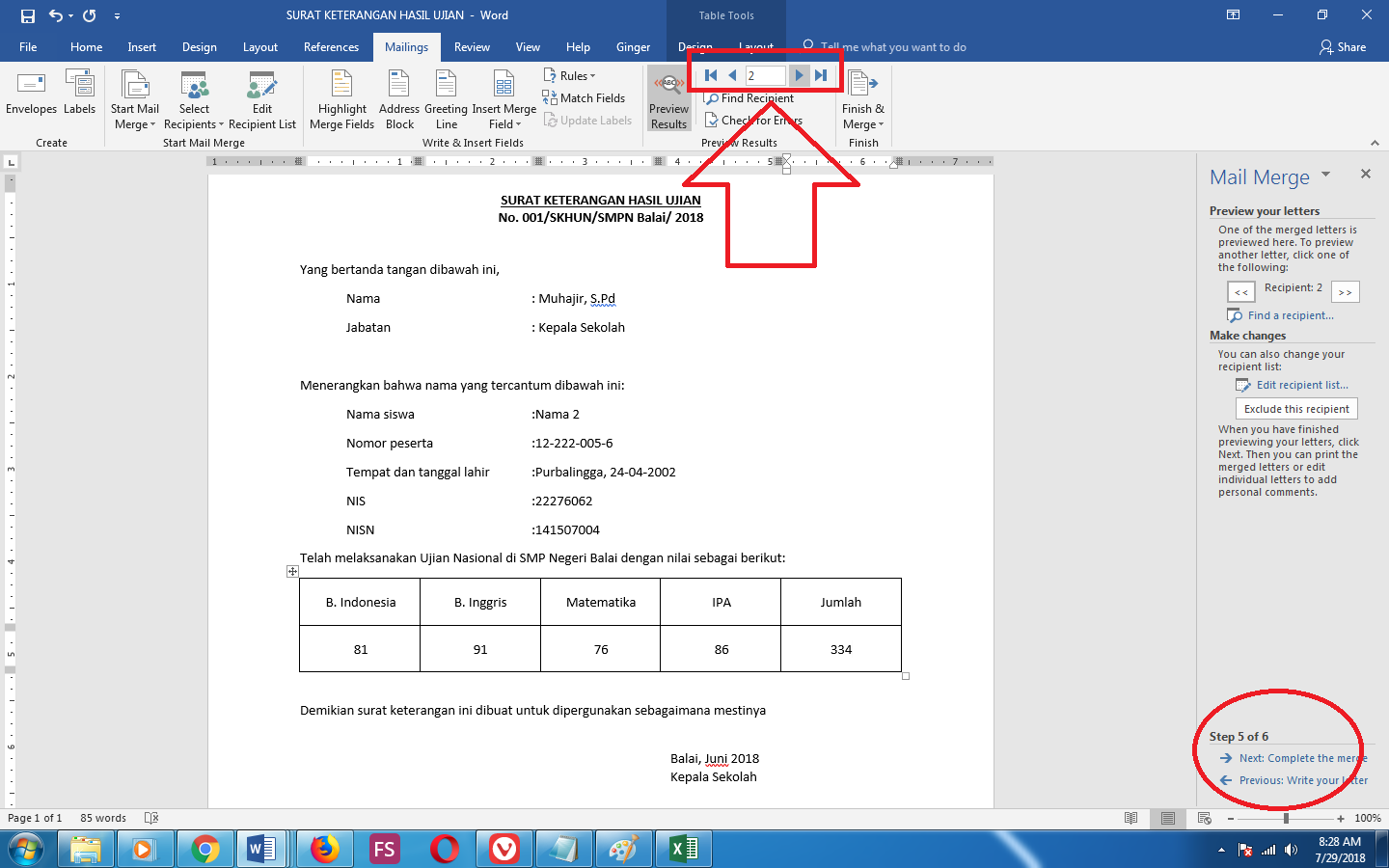Open the Customize Quick Access Toolbar dropdown

117,15
